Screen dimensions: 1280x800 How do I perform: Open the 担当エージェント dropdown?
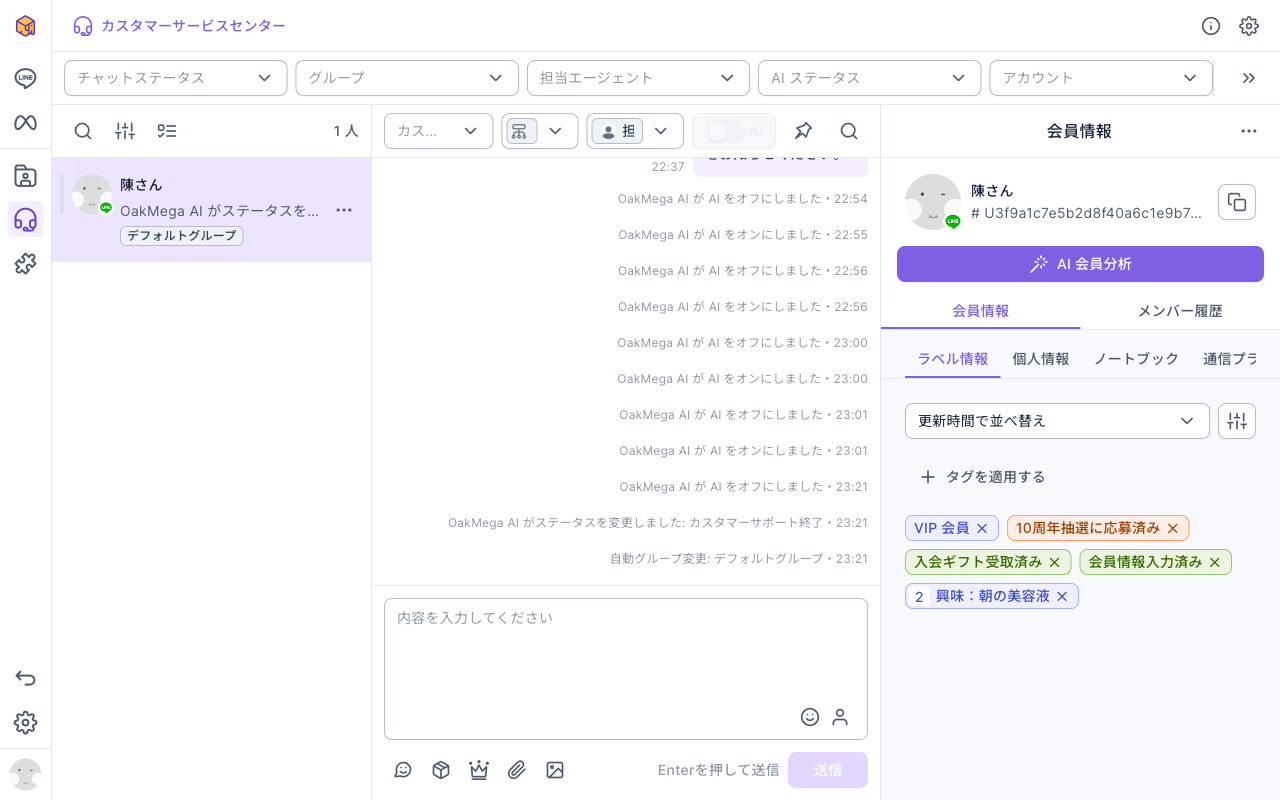click(x=638, y=78)
